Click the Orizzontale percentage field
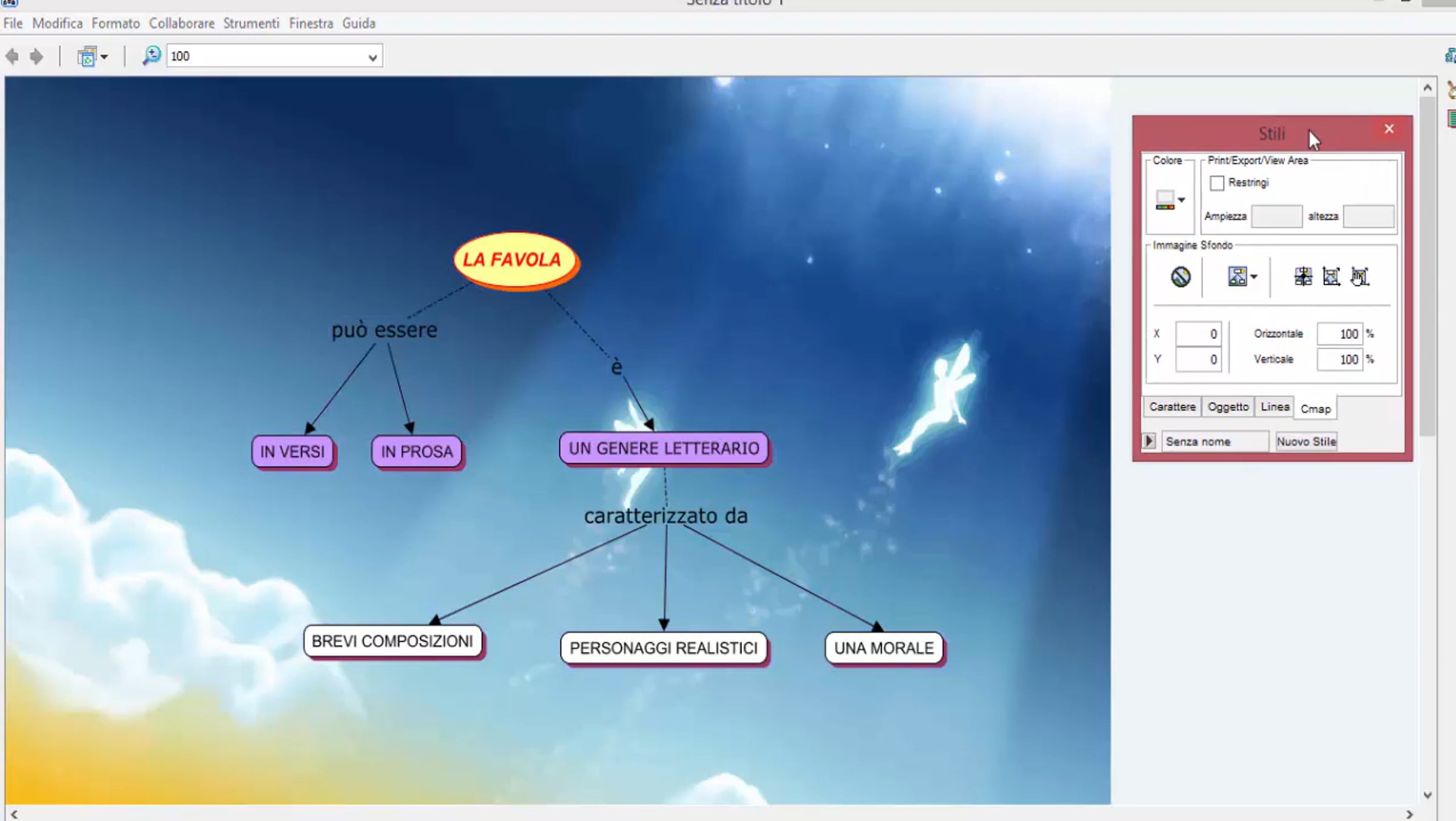This screenshot has height=821, width=1456. 1340,334
